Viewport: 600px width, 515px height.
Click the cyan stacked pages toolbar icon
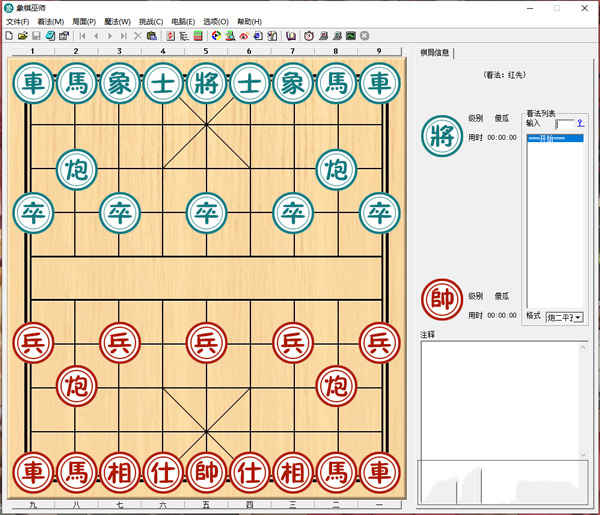click(50, 36)
